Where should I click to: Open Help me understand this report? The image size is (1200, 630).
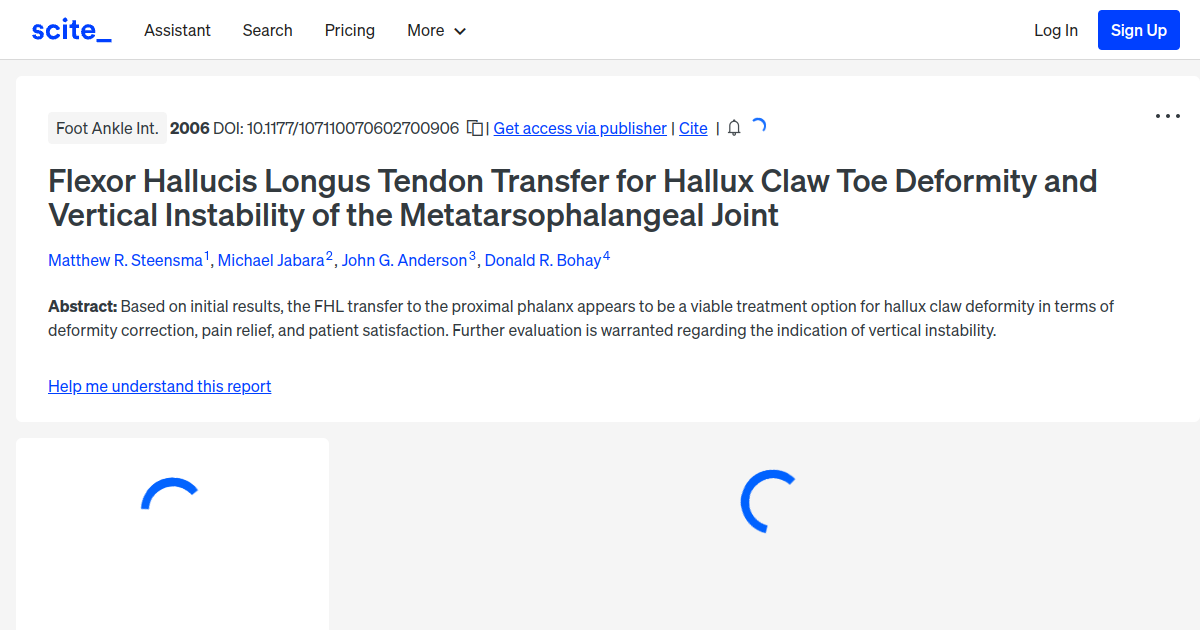pos(159,386)
